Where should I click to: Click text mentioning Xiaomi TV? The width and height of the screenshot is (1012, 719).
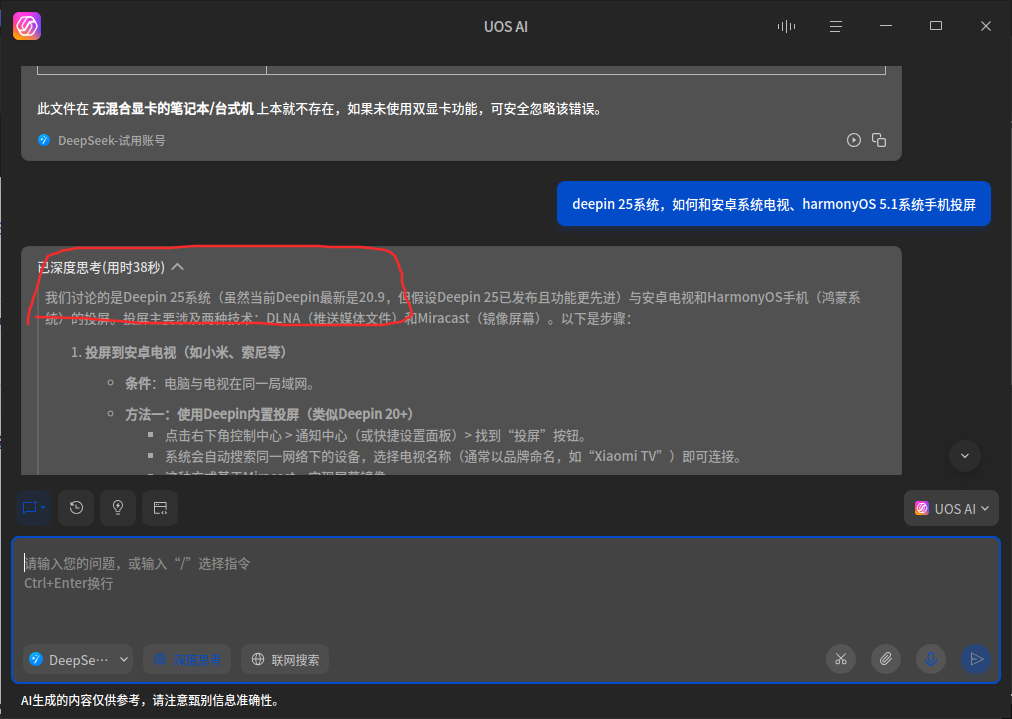[x=454, y=456]
